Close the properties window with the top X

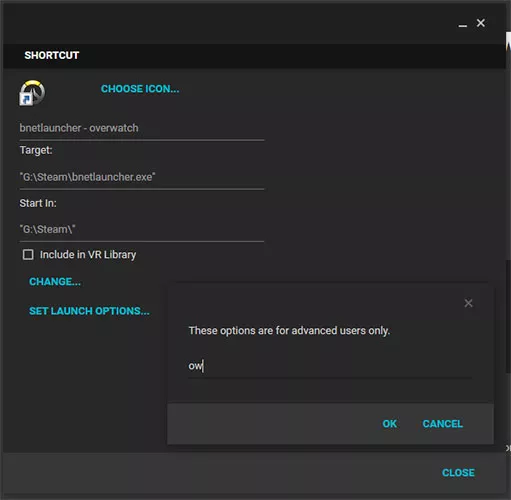click(x=481, y=23)
